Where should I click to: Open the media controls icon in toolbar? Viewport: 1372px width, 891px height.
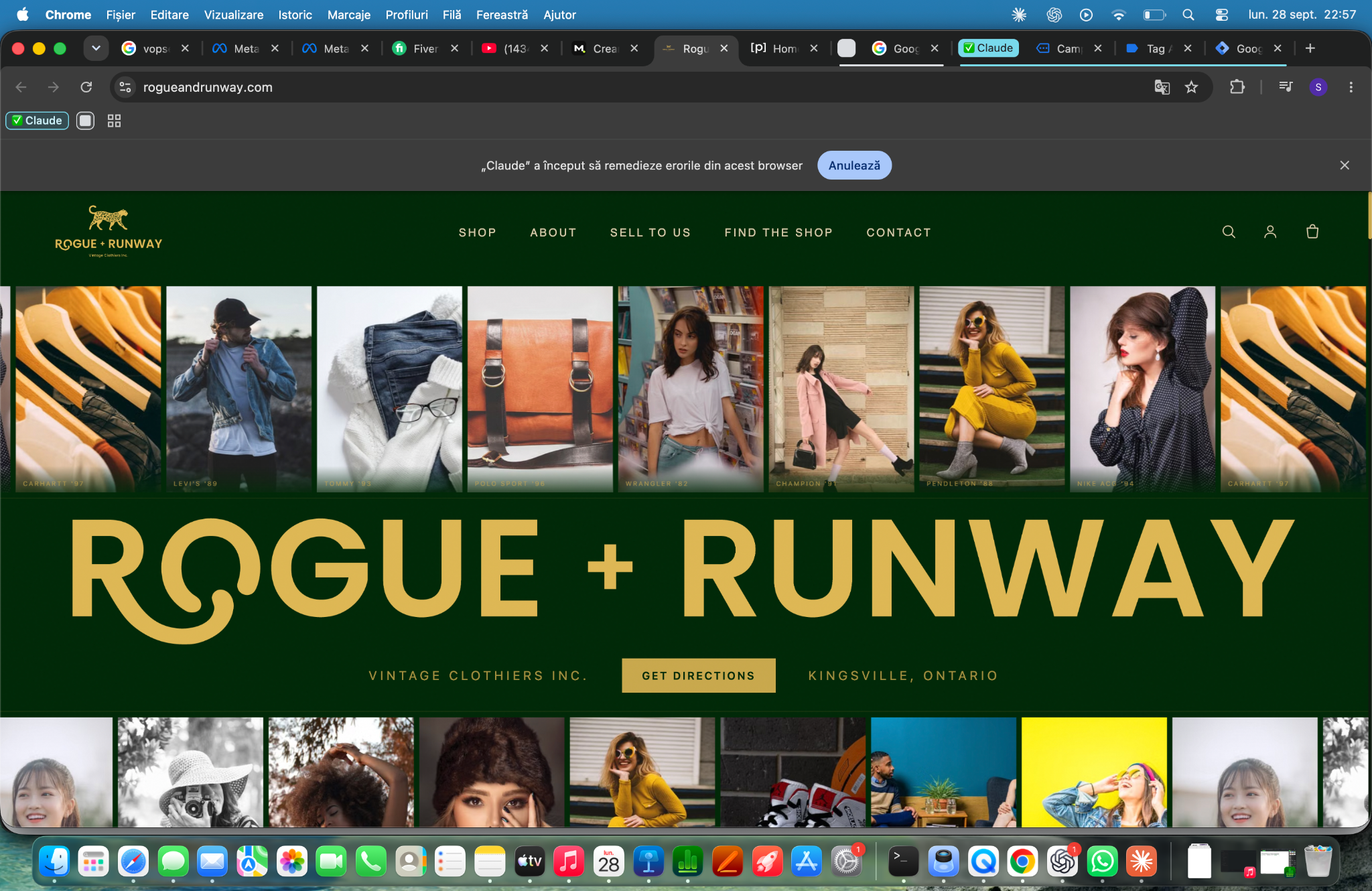coord(1285,87)
